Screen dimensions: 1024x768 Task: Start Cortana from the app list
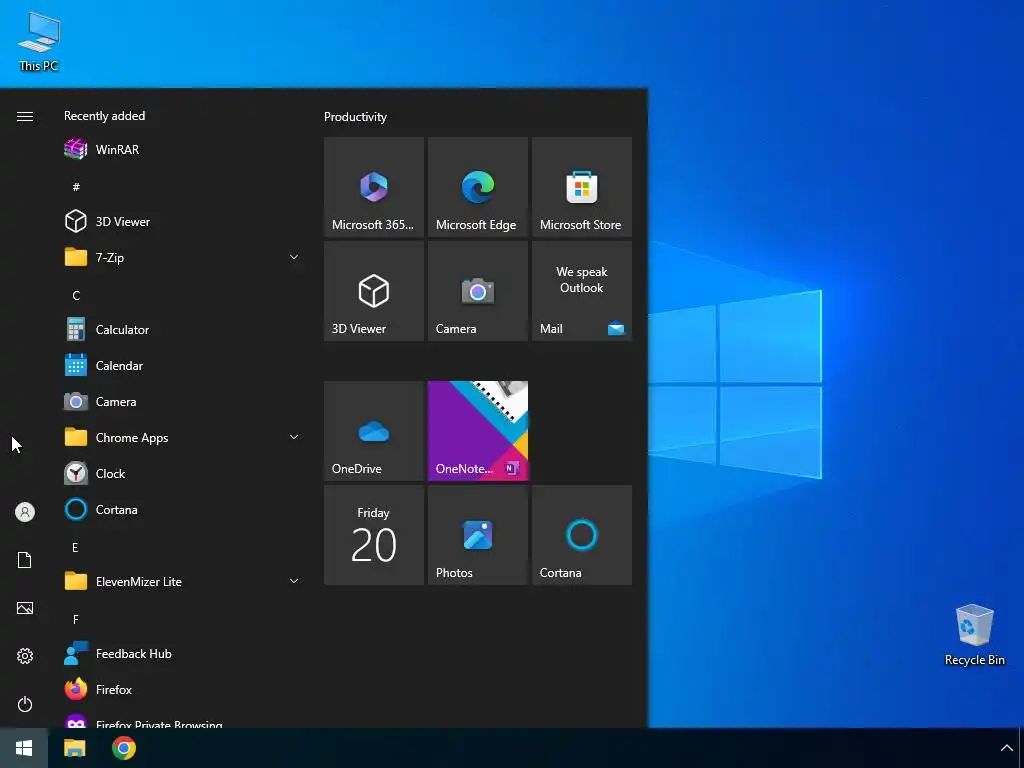[x=183, y=509]
